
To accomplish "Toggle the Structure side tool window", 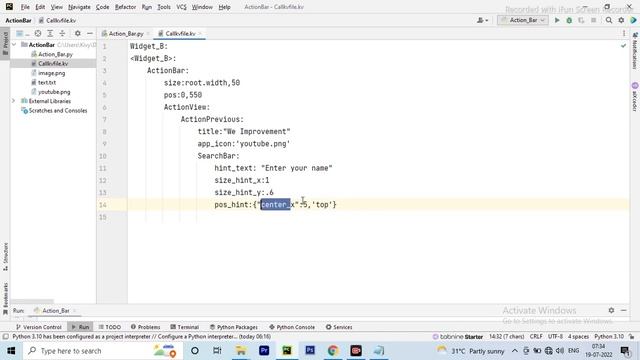I will [5, 257].
